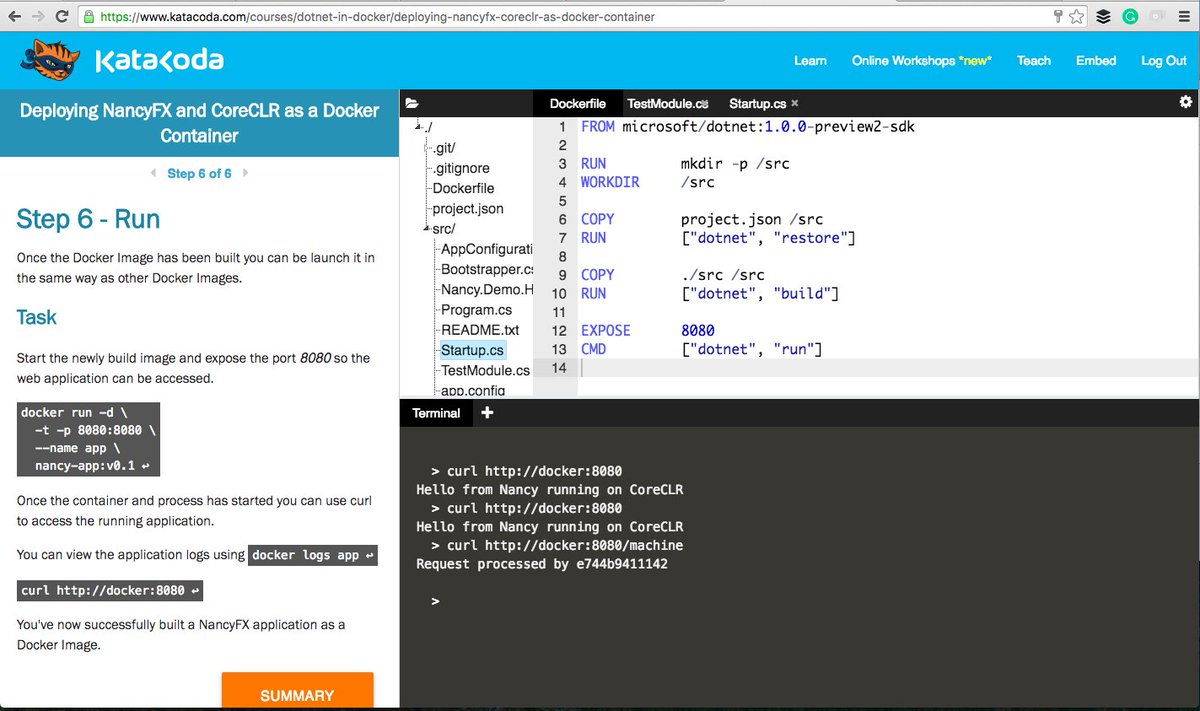1200x711 pixels.
Task: Open the Embed navigation link
Action: [x=1096, y=61]
